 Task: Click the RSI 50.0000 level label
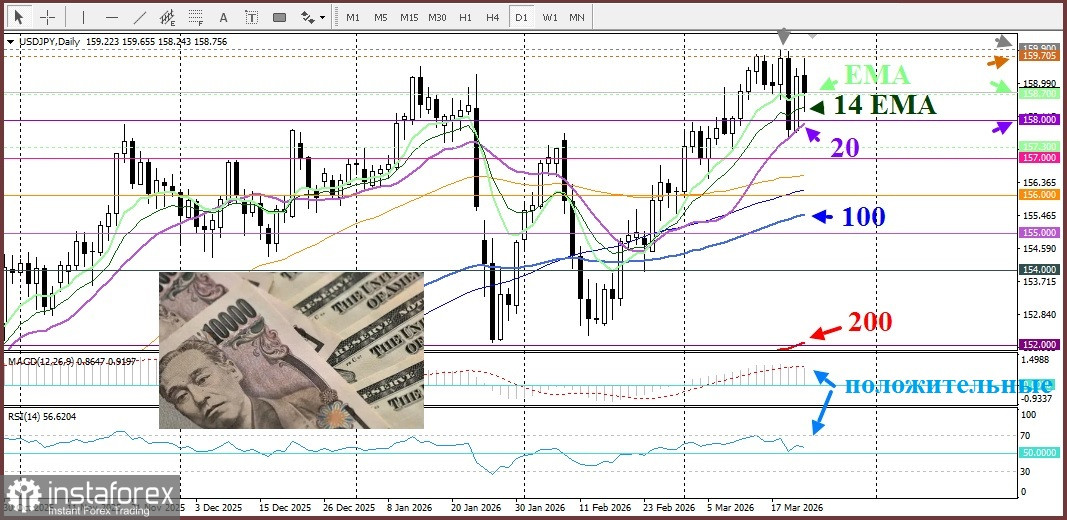click(x=1038, y=452)
